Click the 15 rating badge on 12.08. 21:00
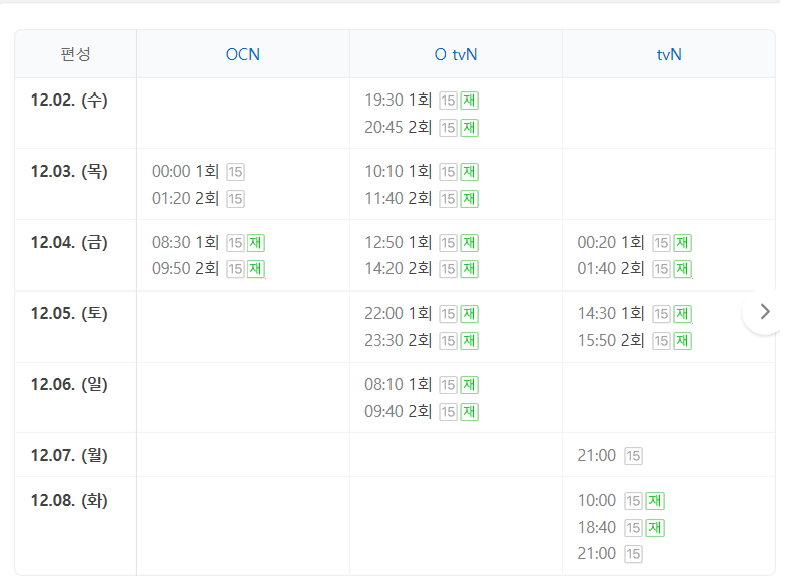Image resolution: width=803 pixels, height=579 pixels. coord(633,554)
